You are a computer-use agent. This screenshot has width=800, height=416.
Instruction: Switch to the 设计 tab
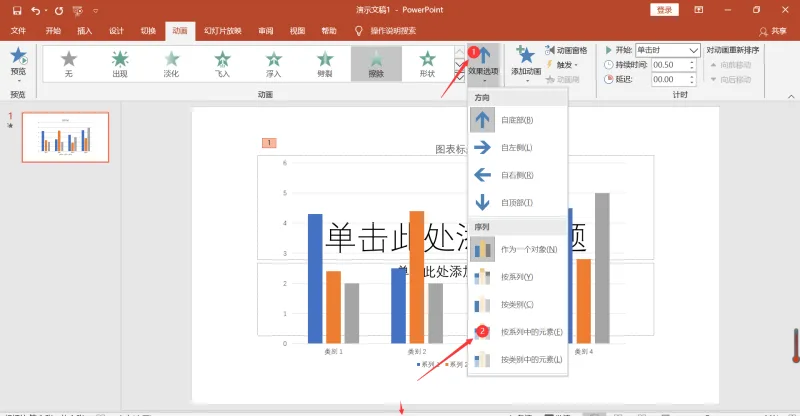coord(116,31)
